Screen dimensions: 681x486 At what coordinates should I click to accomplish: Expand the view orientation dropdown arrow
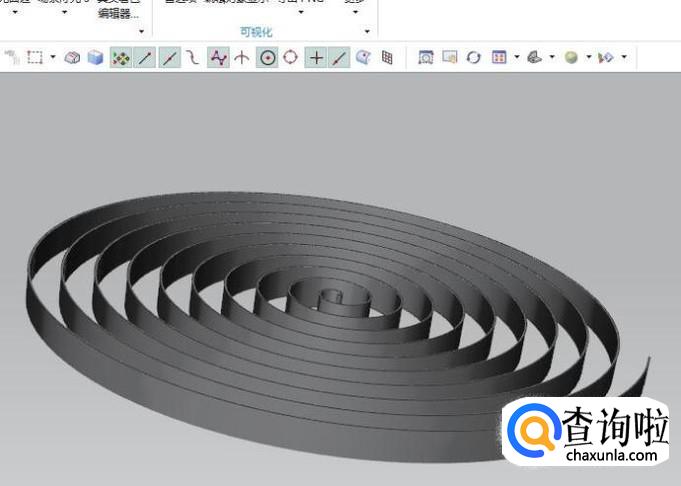coord(552,58)
